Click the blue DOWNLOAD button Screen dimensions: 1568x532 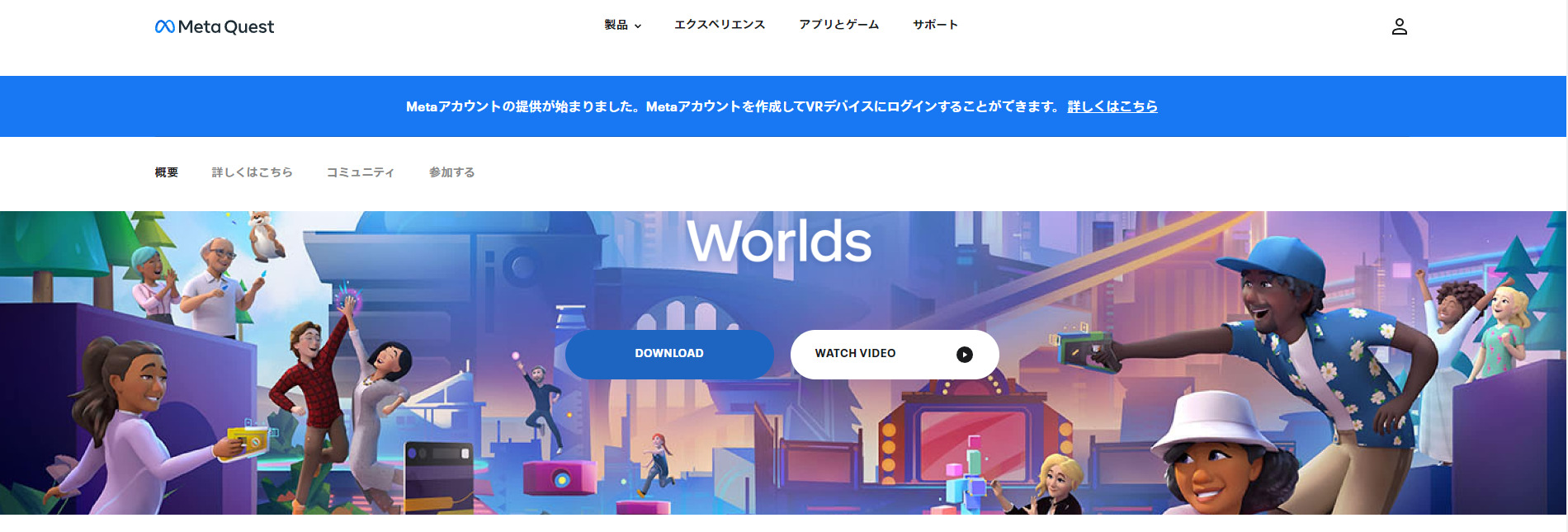669,354
